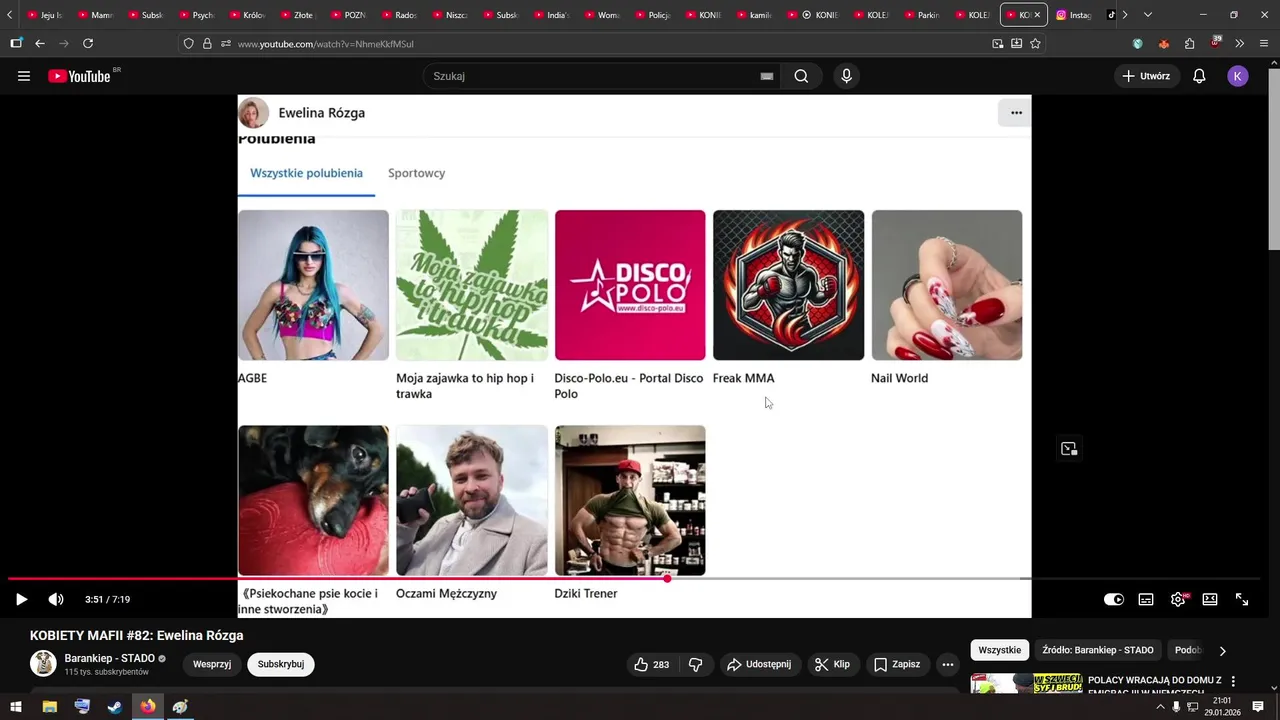Select Źródło: Barankiep - STADO chip
Viewport: 1280px width, 720px height.
coord(1098,650)
